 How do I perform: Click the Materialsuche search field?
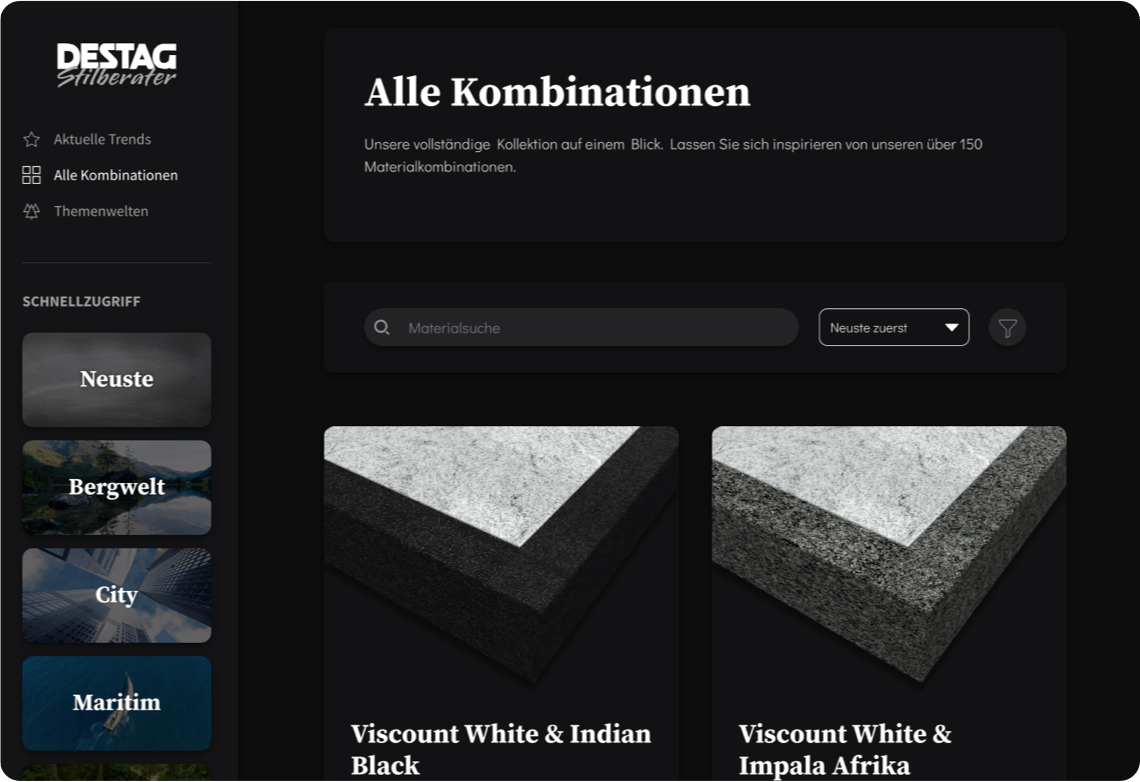tap(581, 327)
